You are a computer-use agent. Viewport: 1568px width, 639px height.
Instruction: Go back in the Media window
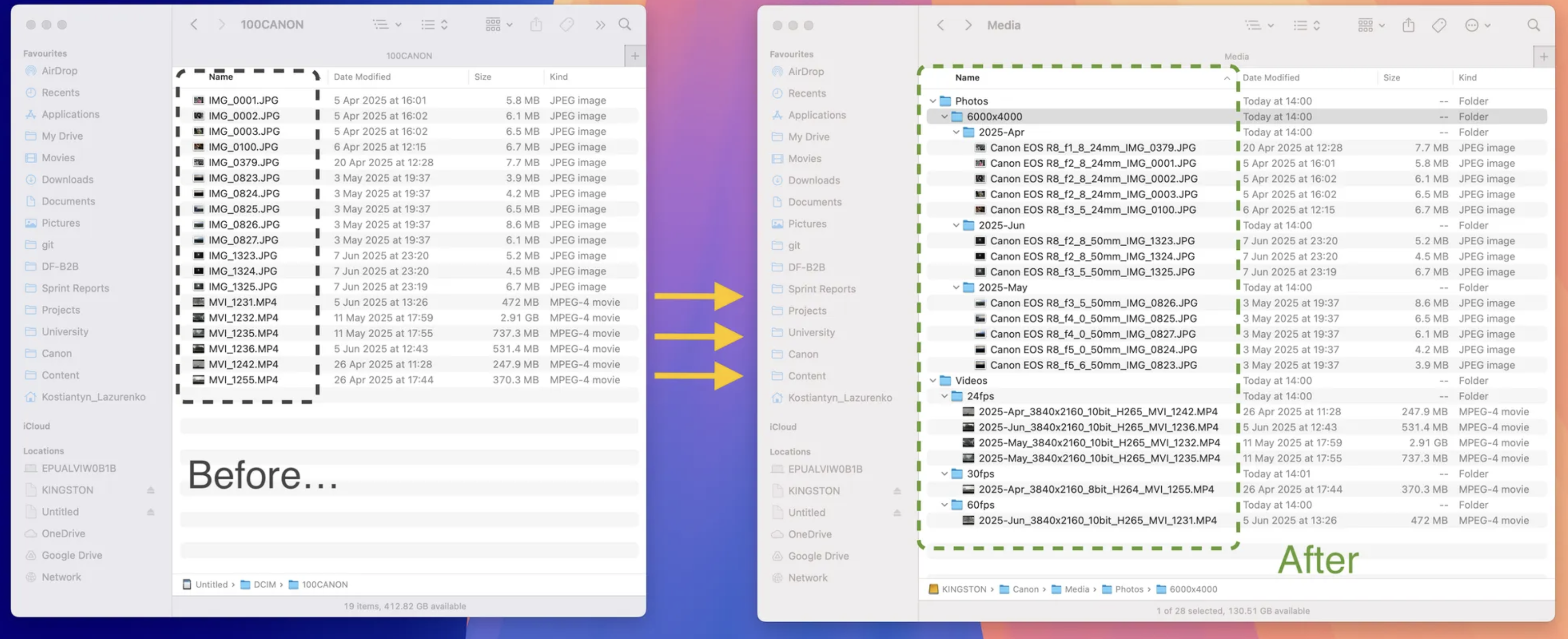940,25
